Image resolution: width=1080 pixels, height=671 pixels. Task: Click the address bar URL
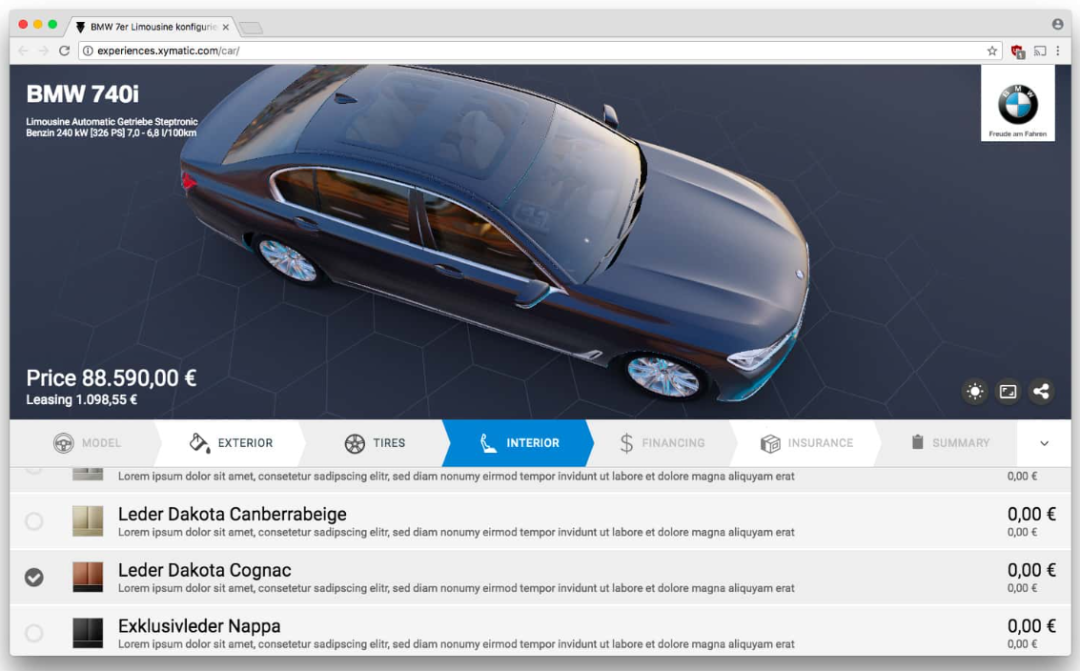[x=168, y=51]
